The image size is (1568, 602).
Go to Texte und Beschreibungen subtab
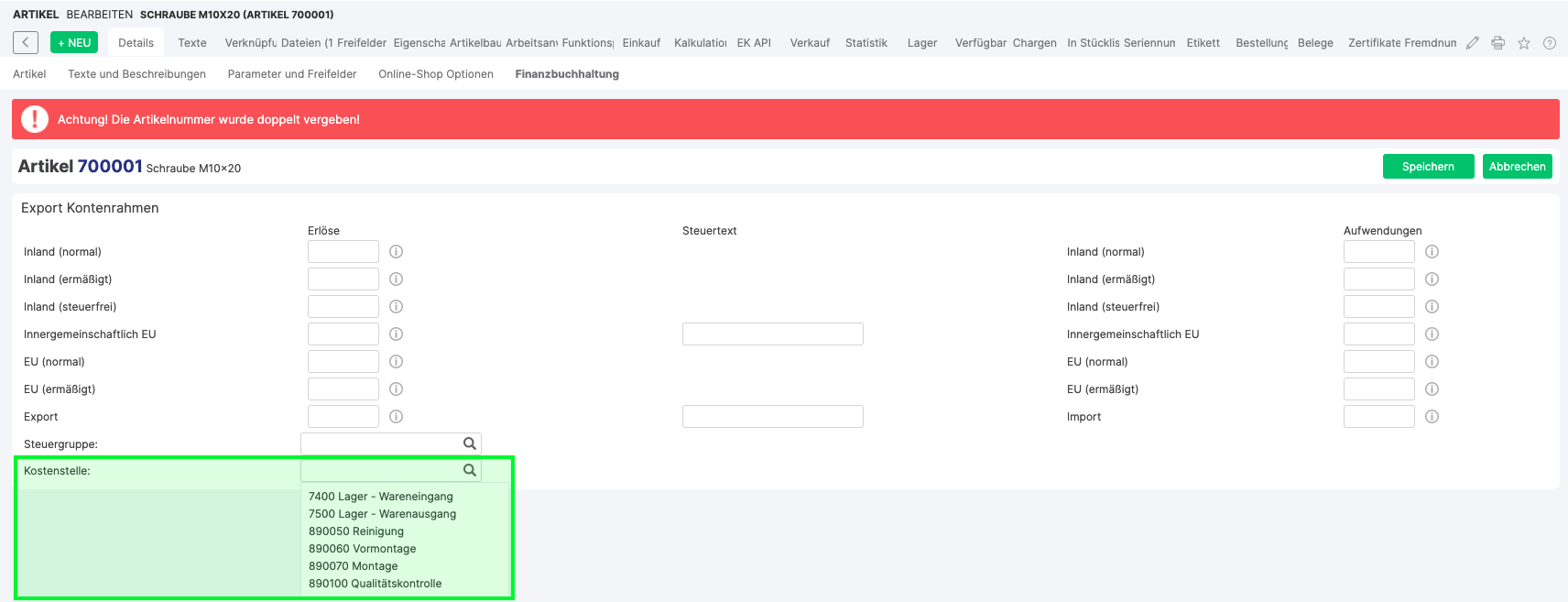coord(136,74)
